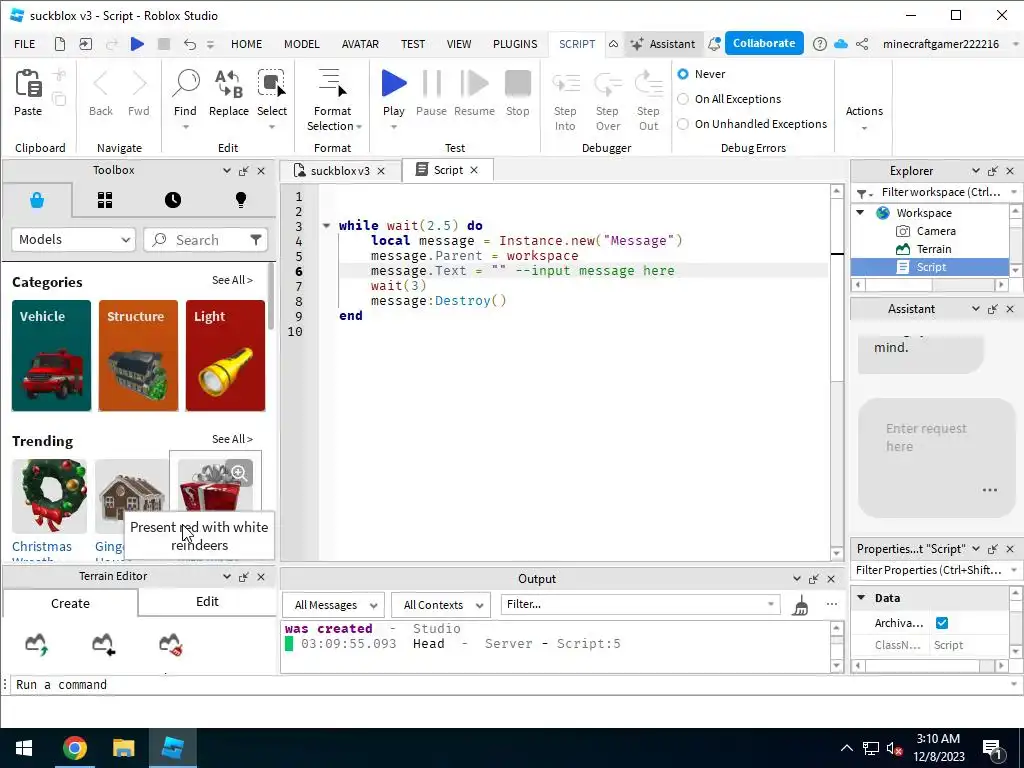Open the FILE menu

coord(25,44)
